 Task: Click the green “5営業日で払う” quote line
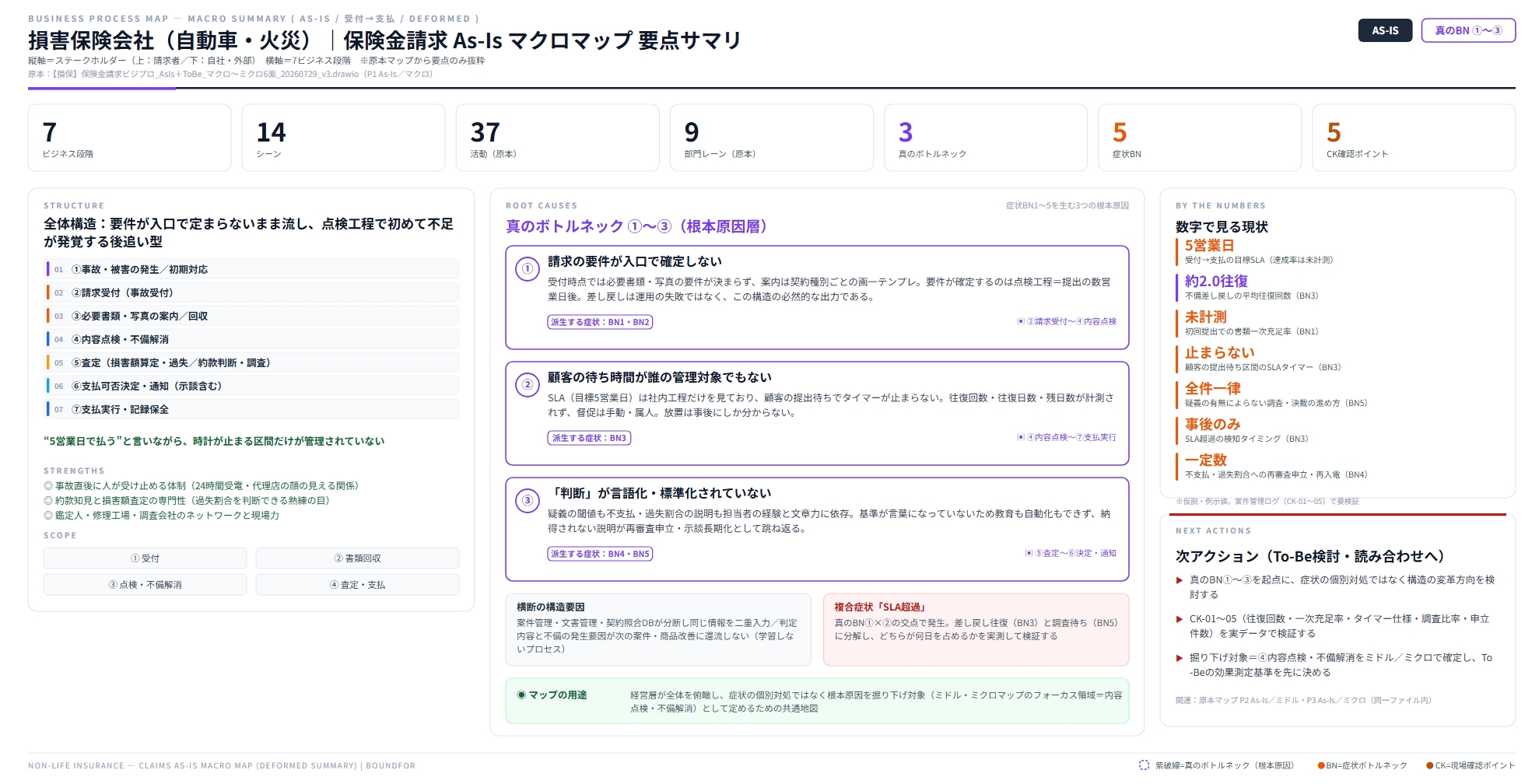click(x=214, y=441)
